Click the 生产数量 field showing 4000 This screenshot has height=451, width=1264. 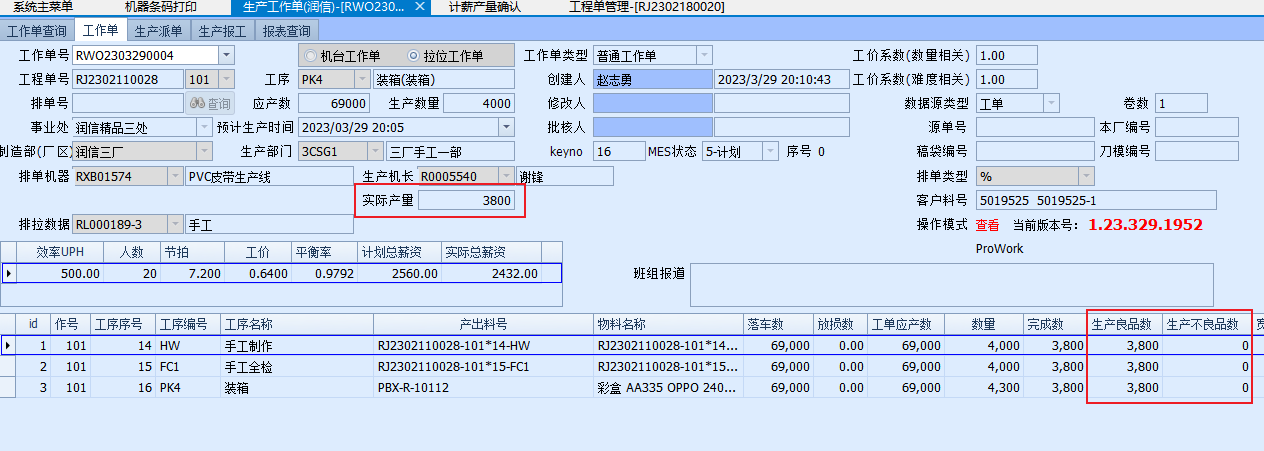click(479, 103)
